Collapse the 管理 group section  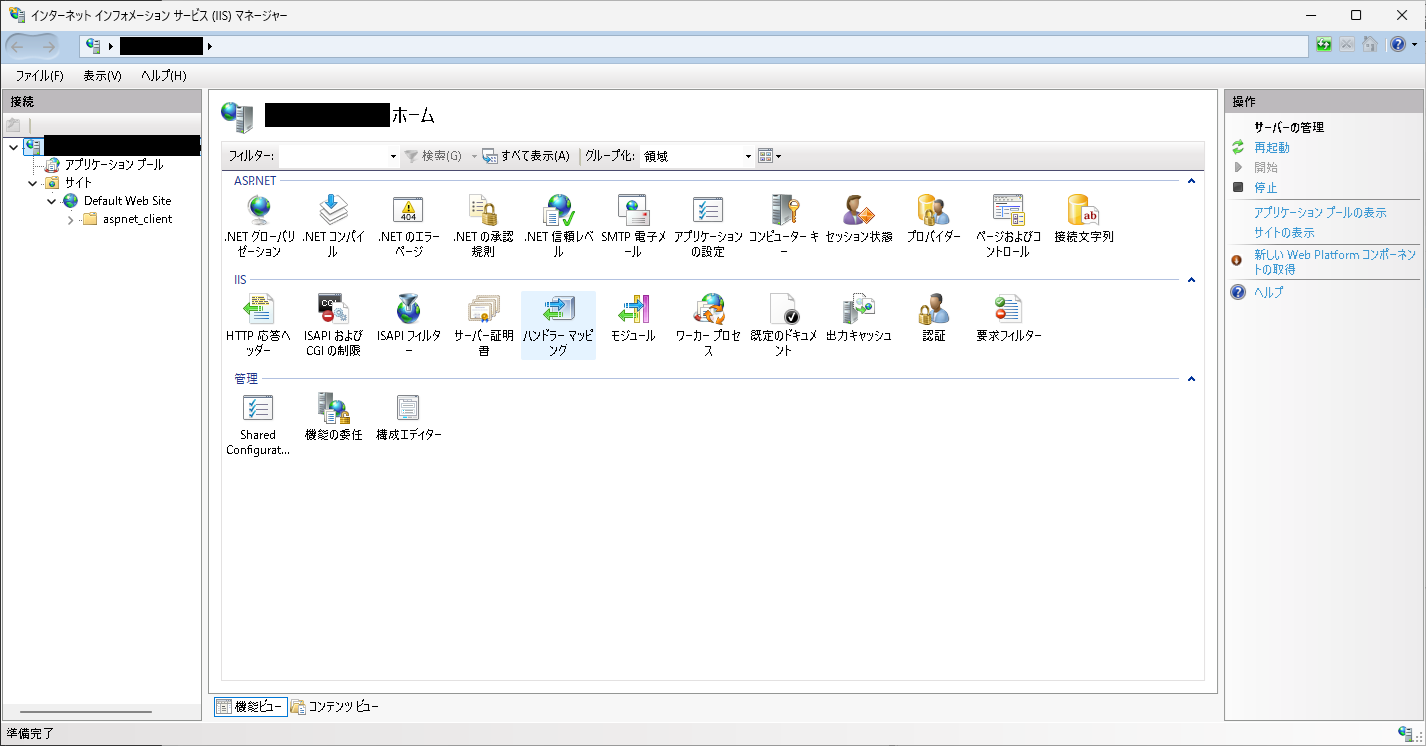(x=1191, y=379)
